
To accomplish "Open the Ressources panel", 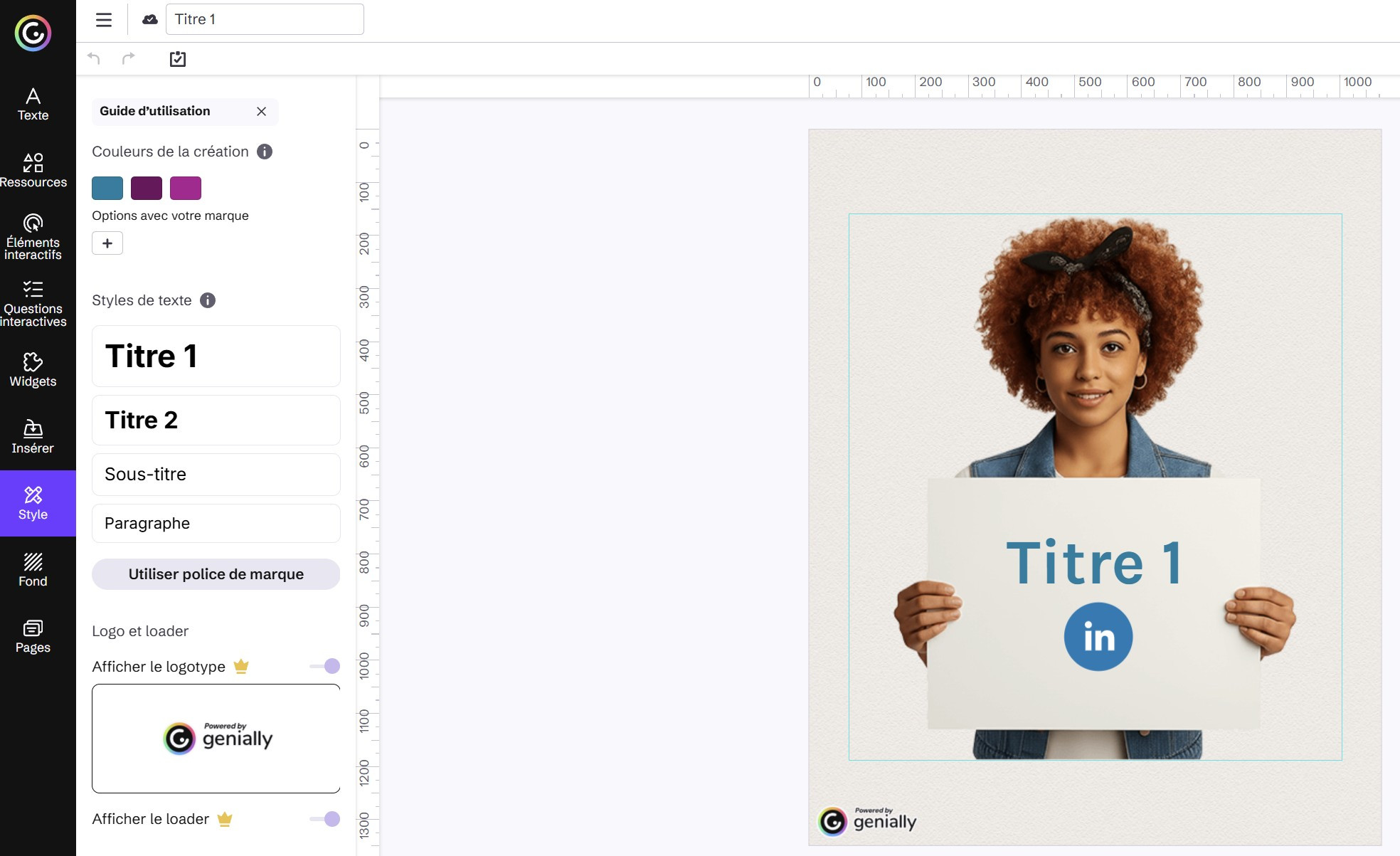I will coord(33,170).
